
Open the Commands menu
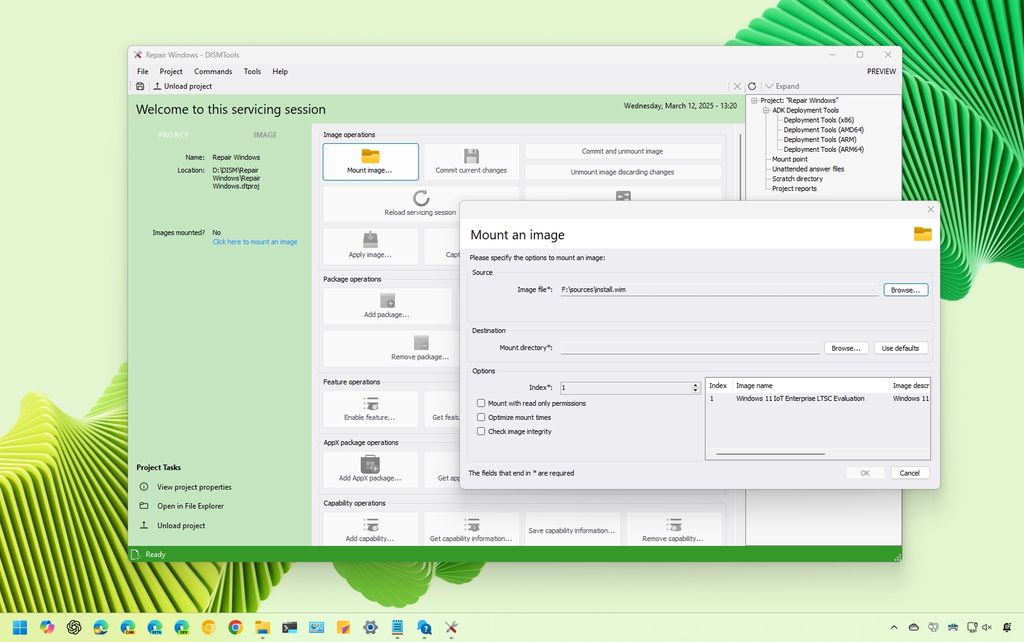(x=213, y=71)
